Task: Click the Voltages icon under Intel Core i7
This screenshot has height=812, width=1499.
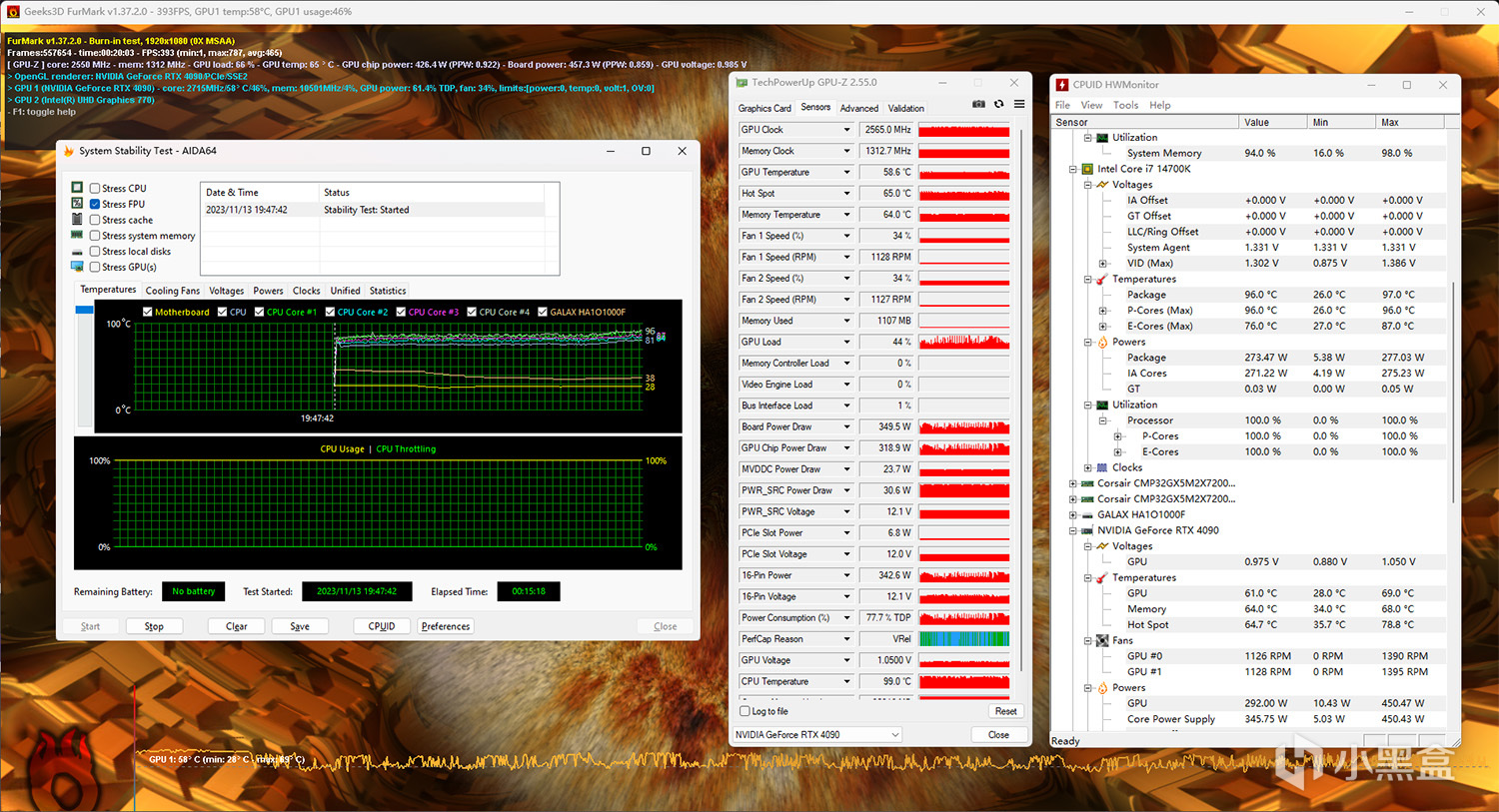Action: pyautogui.click(x=1102, y=185)
